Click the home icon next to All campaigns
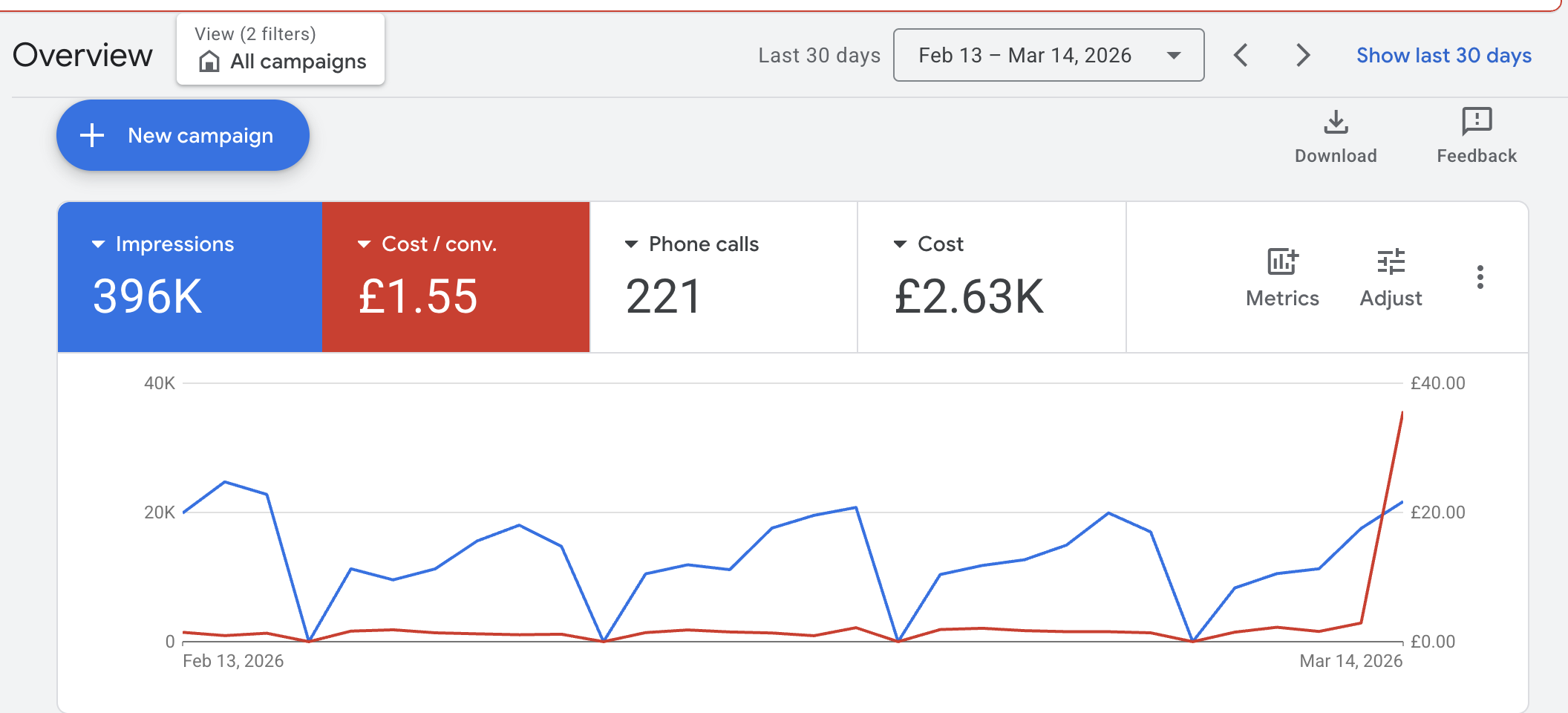Image resolution: width=1568 pixels, height=713 pixels. click(x=209, y=62)
